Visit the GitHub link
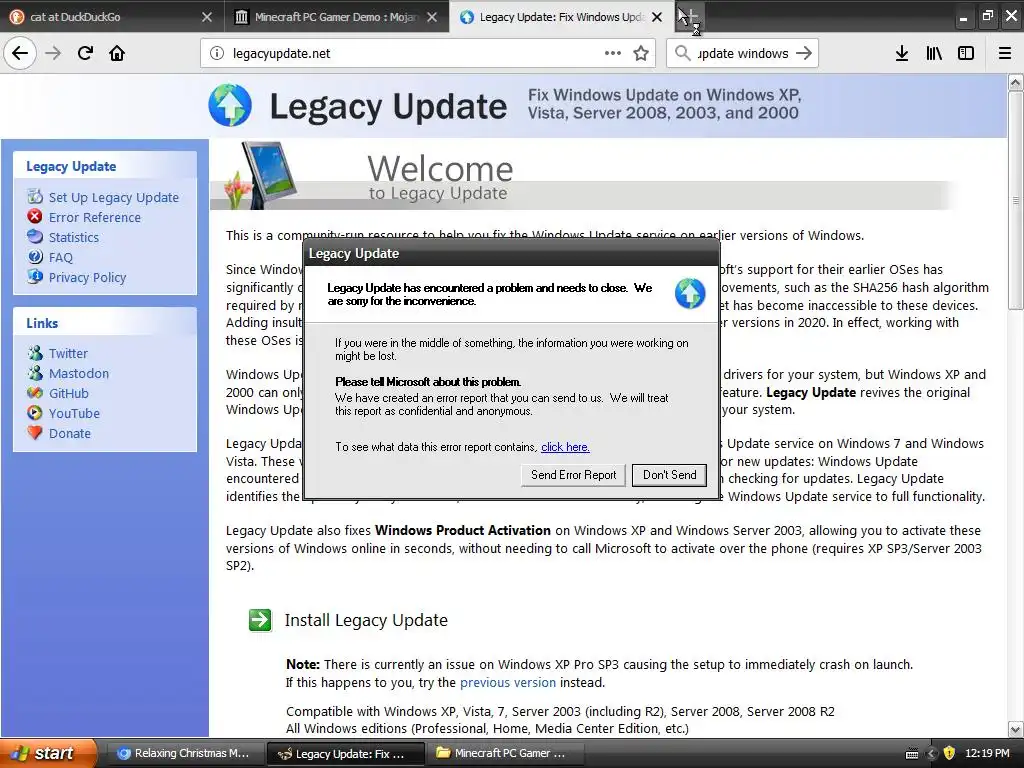1024x768 pixels. pos(69,393)
